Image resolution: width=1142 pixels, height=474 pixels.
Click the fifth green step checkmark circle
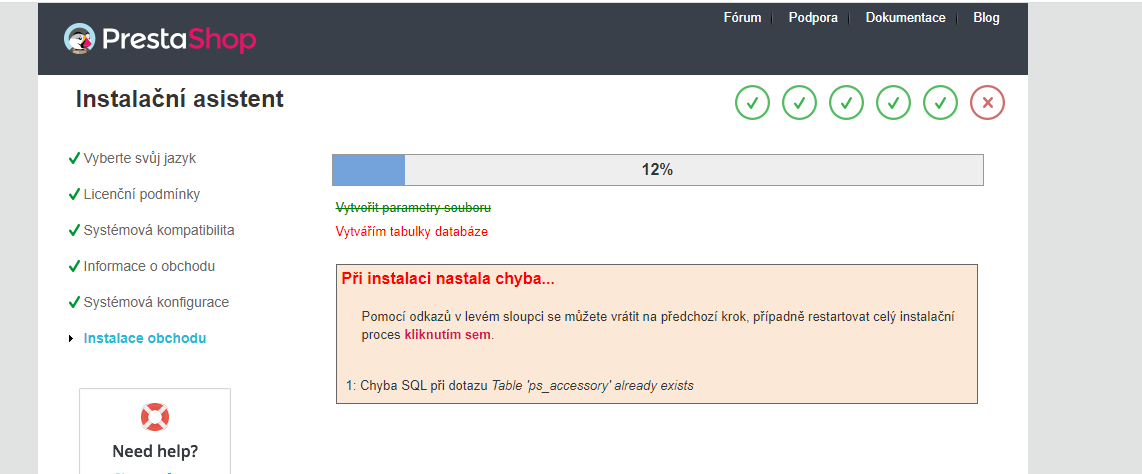pyautogui.click(x=940, y=103)
